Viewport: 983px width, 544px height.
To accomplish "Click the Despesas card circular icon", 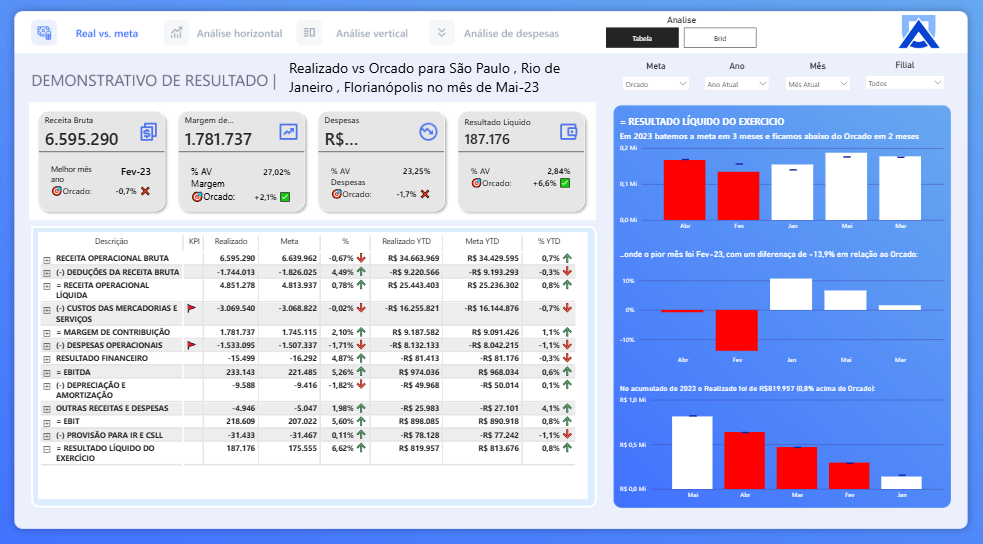I will tap(428, 132).
